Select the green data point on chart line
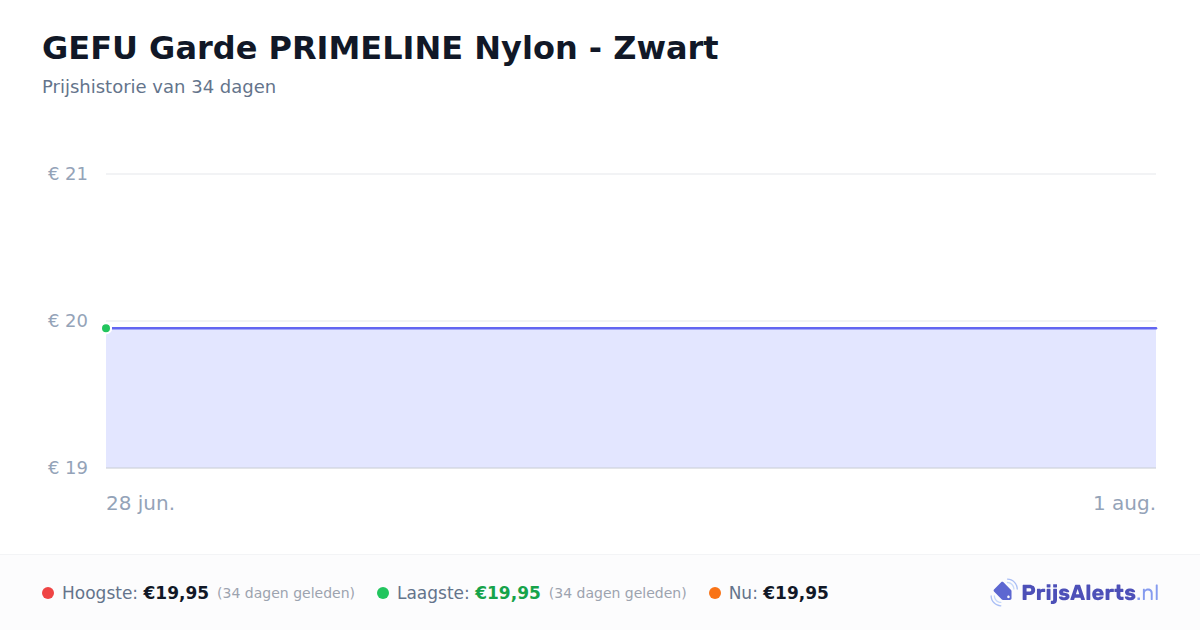 tap(106, 328)
